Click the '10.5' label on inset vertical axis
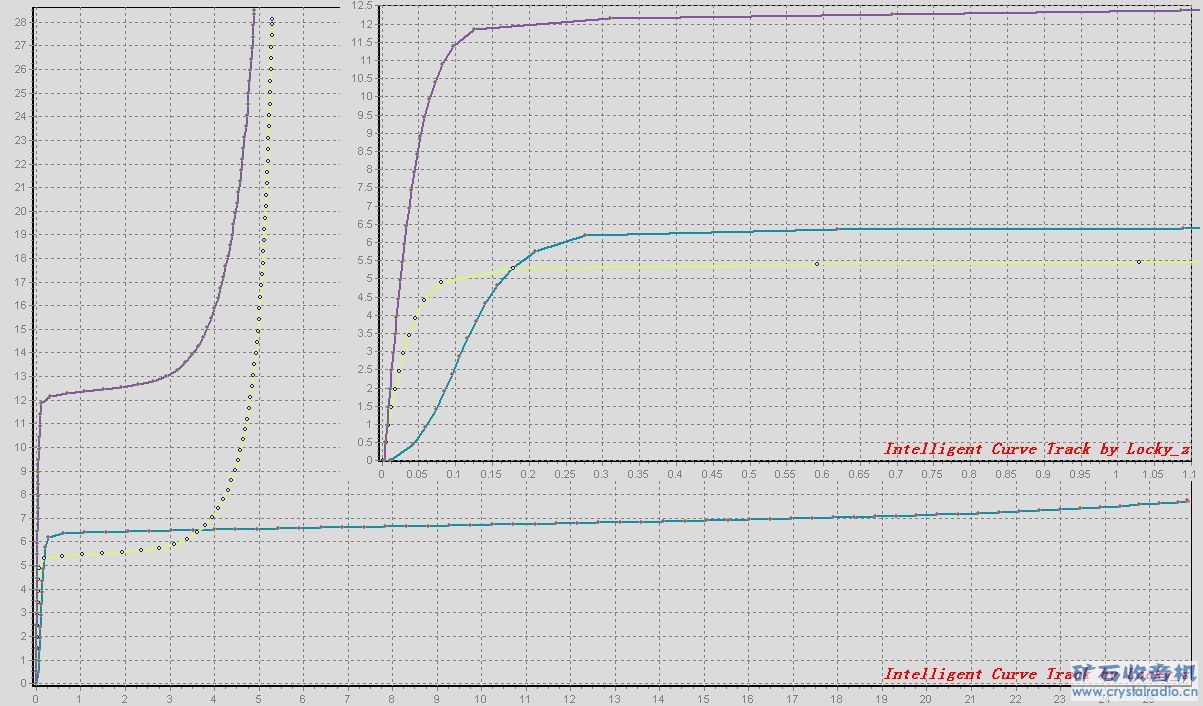Image resolution: width=1203 pixels, height=706 pixels. [363, 79]
